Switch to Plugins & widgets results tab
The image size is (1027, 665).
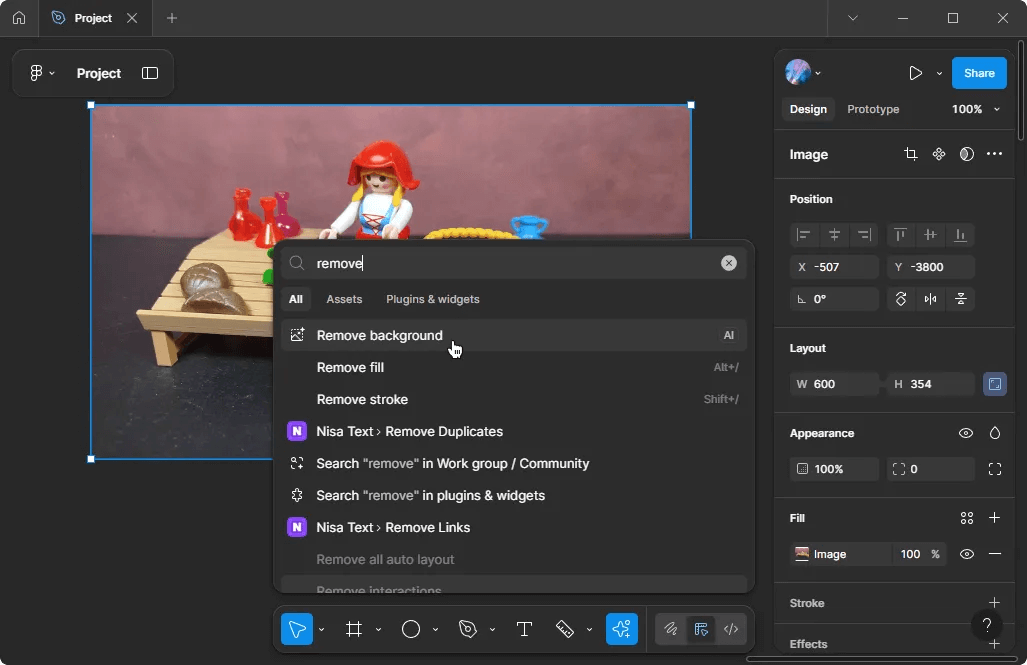pyautogui.click(x=433, y=299)
